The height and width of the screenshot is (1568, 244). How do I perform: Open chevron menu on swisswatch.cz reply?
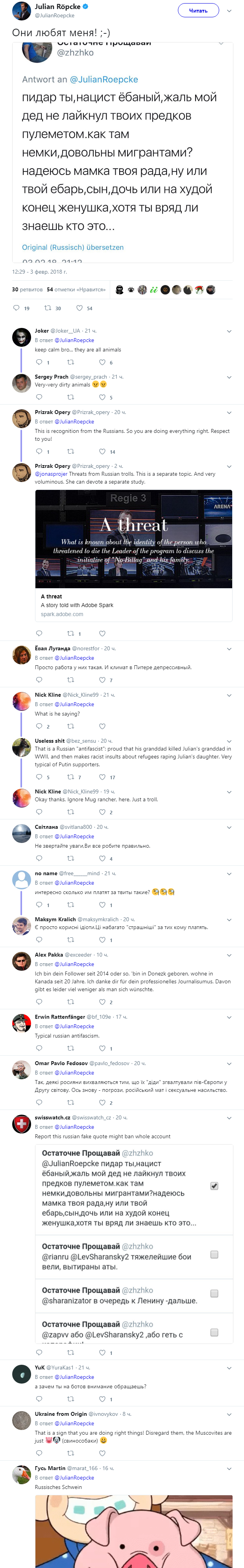click(229, 1117)
